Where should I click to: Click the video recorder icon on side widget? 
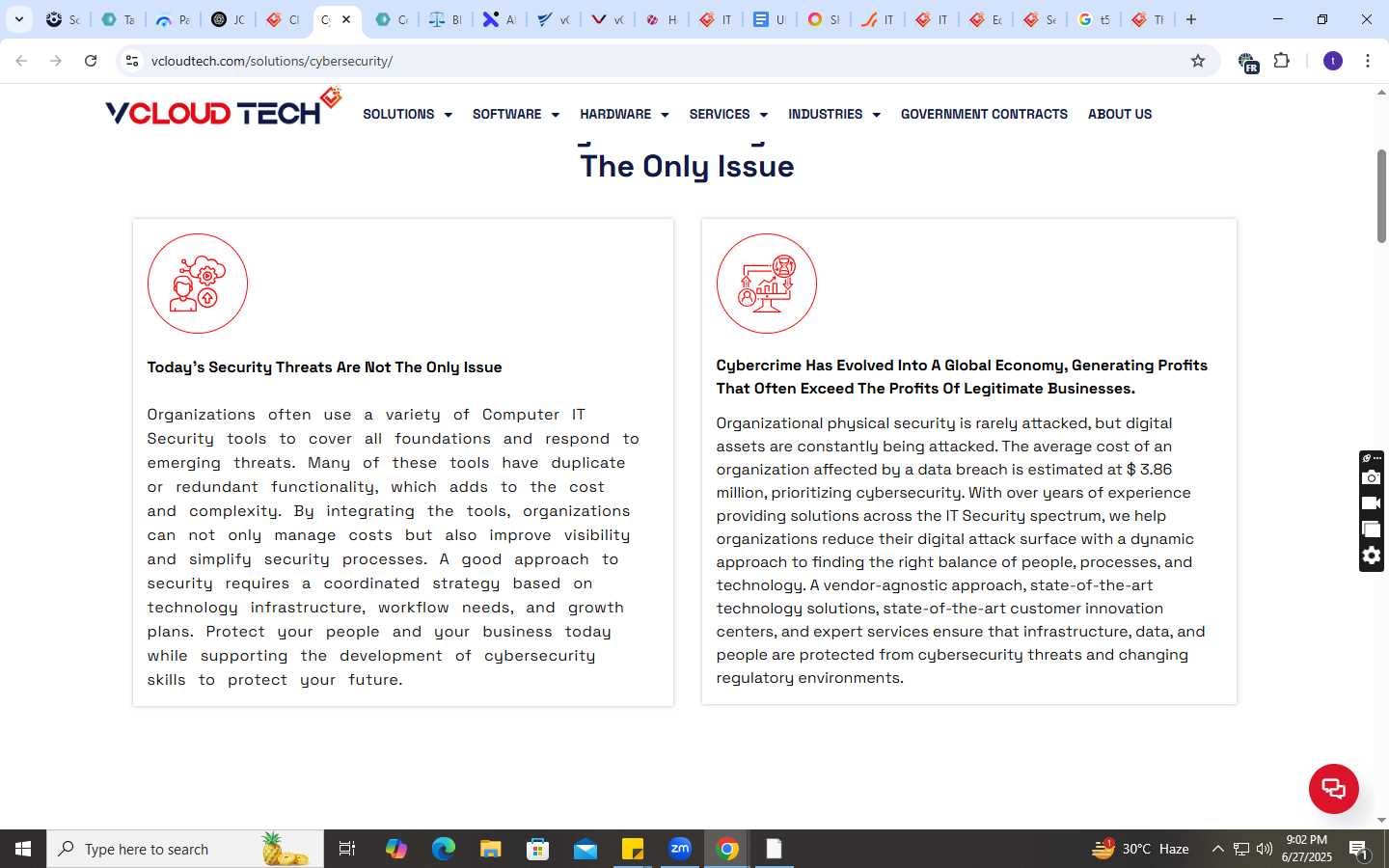[x=1371, y=503]
